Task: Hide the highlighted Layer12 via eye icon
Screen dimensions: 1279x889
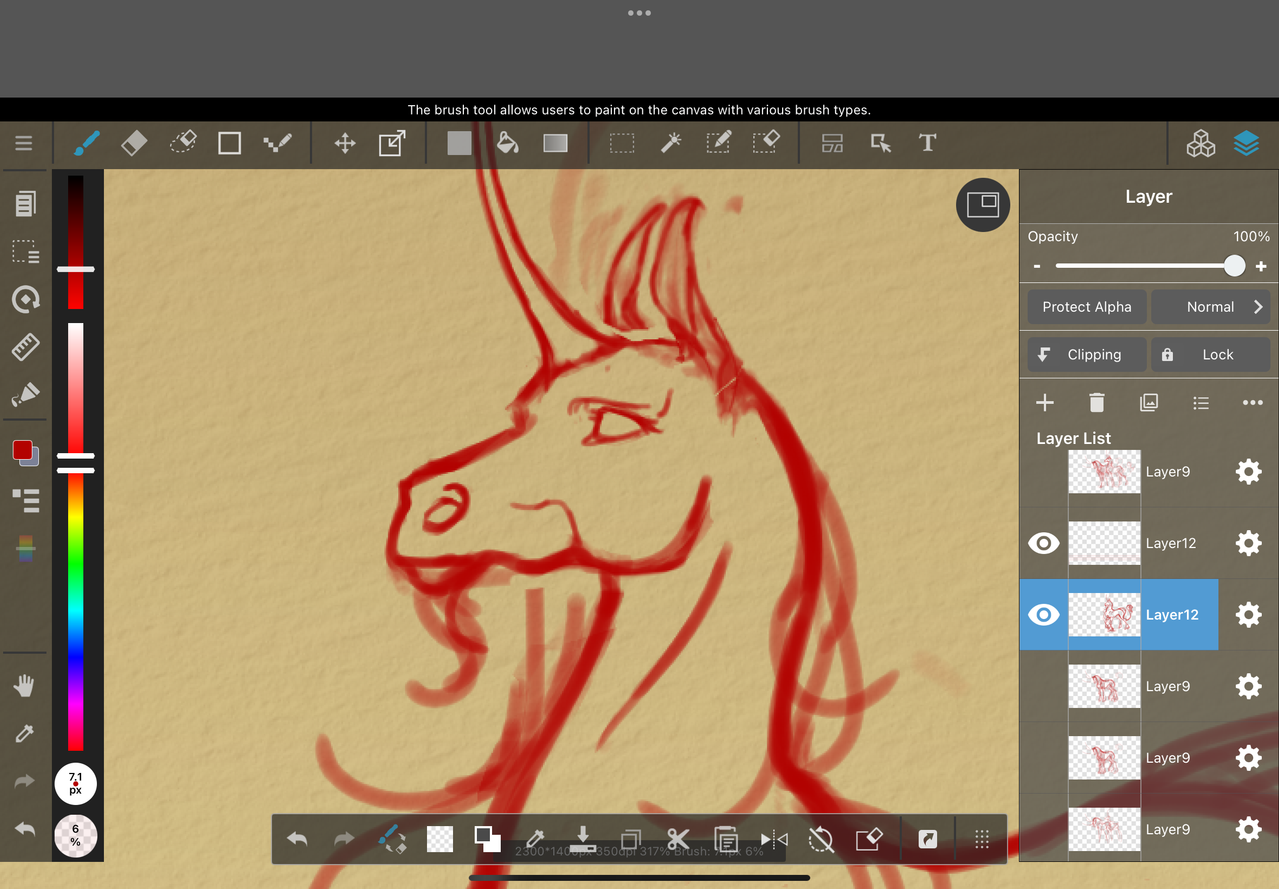Action: [x=1044, y=615]
